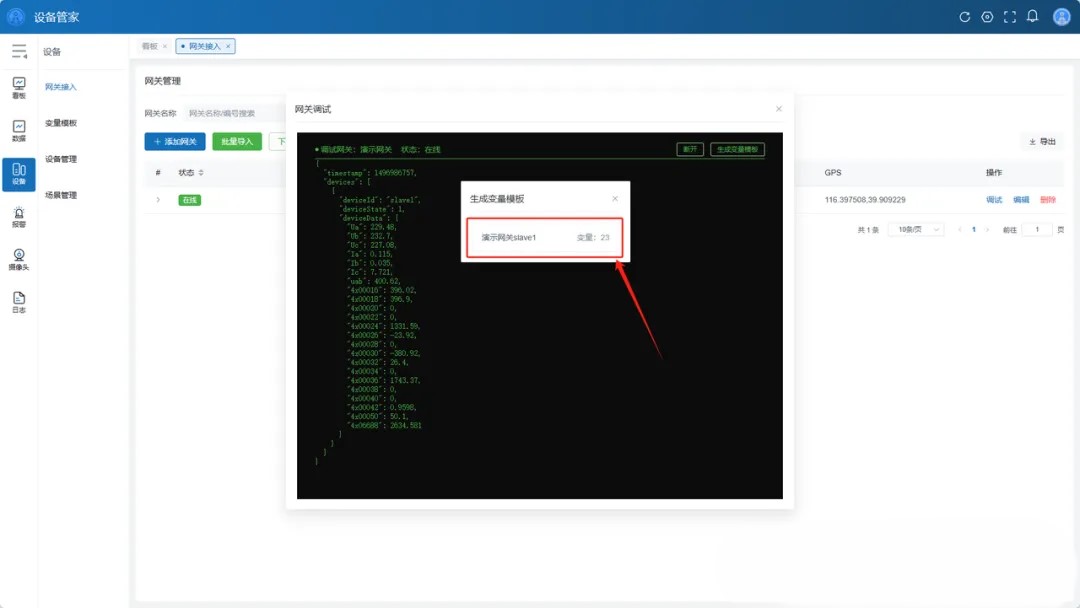Select the 设备 sidebar icon
The height and width of the screenshot is (608, 1080).
(19, 174)
